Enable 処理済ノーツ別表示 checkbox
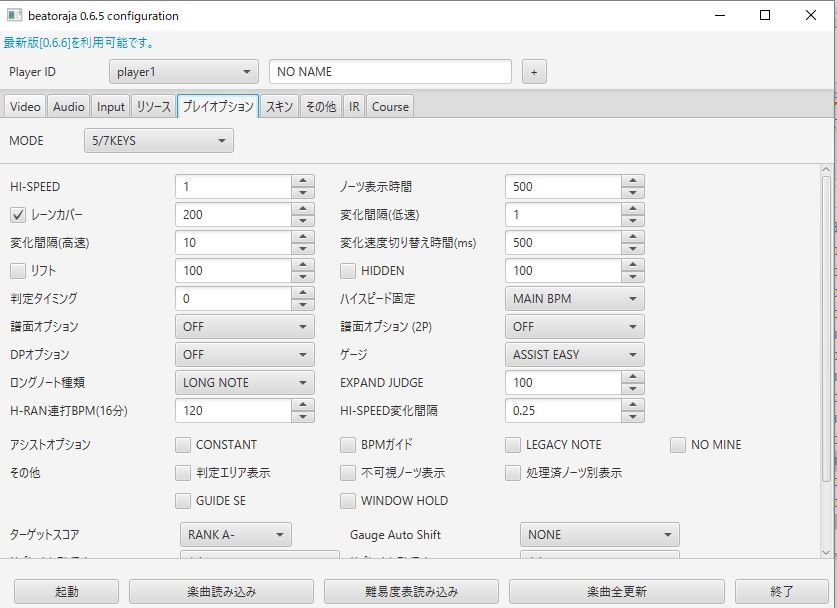The image size is (837, 608). tap(513, 472)
